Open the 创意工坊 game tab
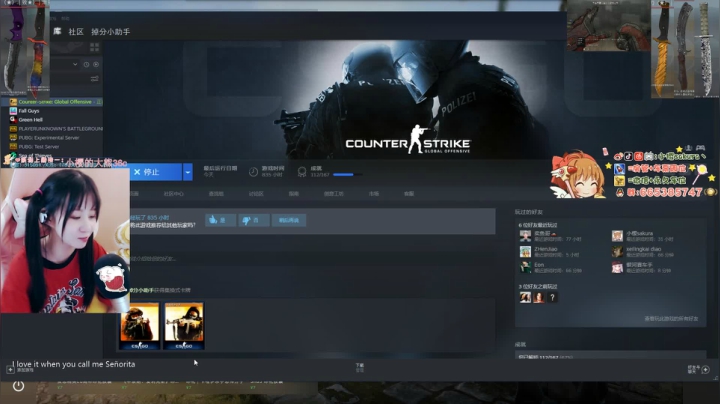This screenshot has width=720, height=404. (334, 194)
